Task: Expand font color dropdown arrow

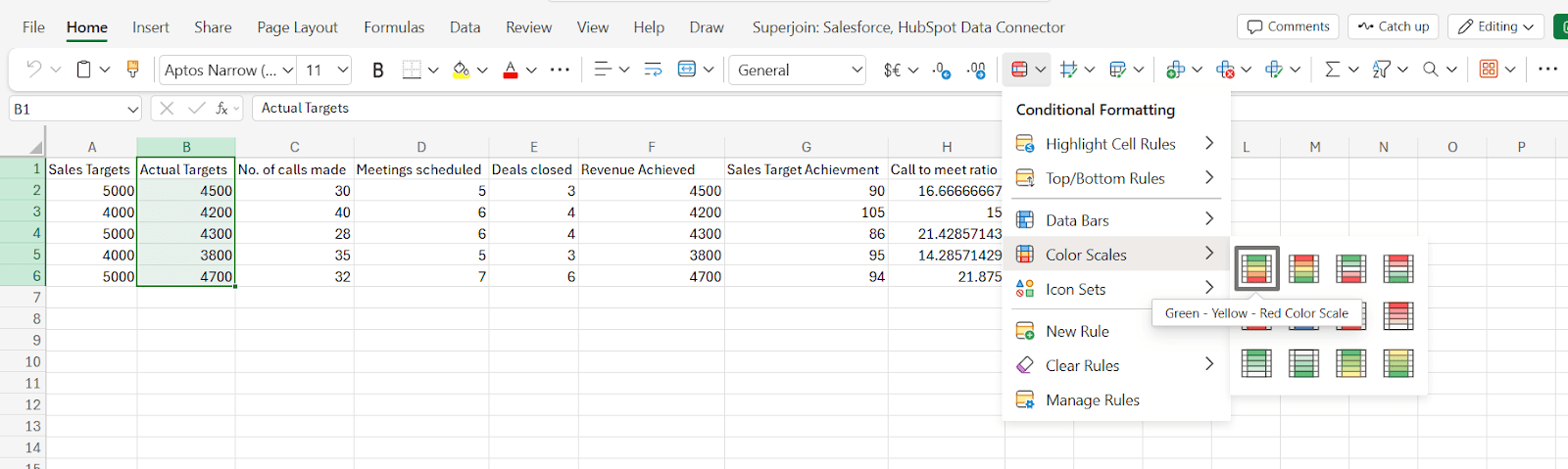Action: 531,70
